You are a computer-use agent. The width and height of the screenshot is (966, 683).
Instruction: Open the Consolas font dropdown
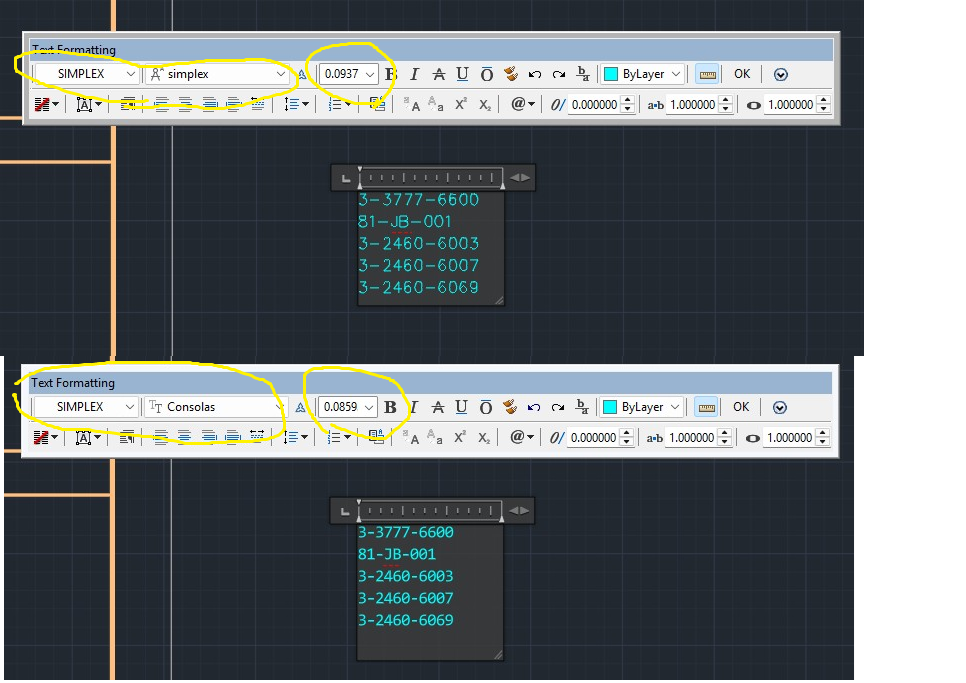(x=279, y=407)
